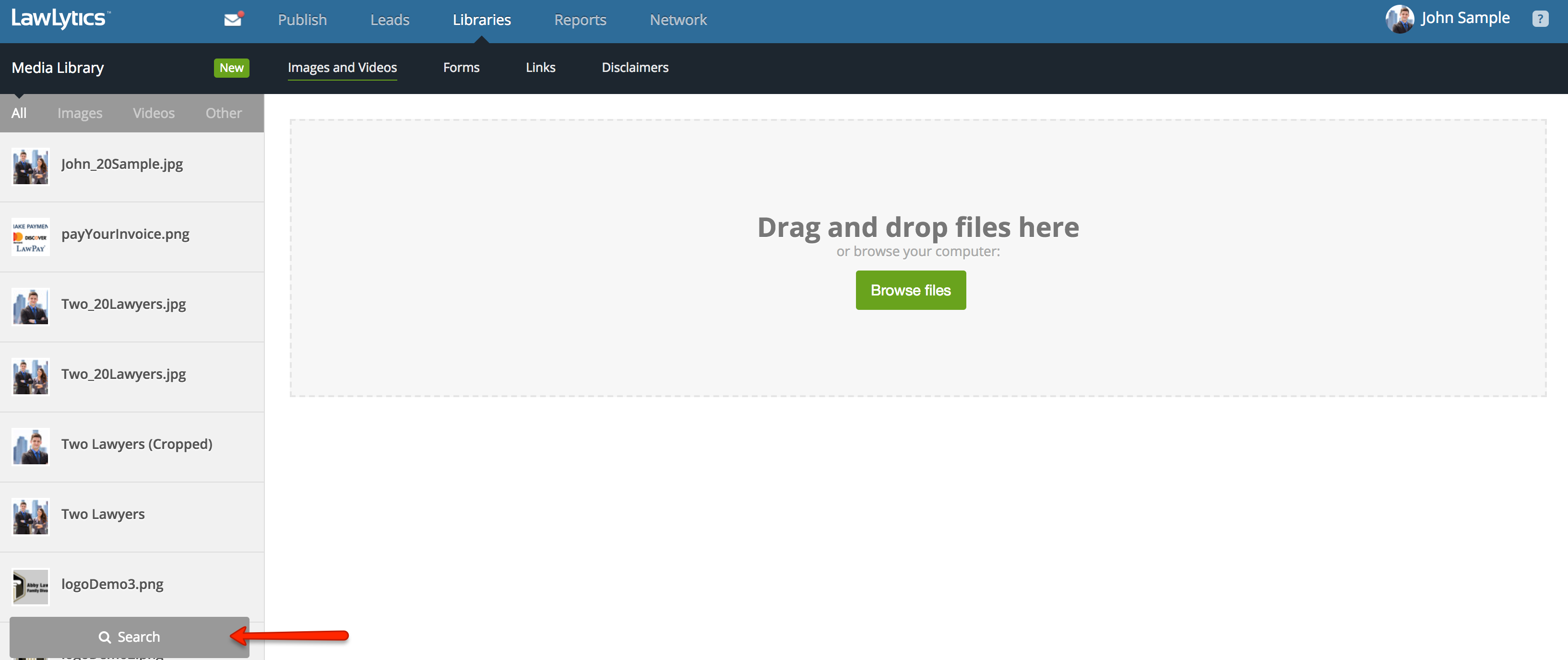Open the mail inbox envelope icon
The image size is (1568, 660).
pos(233,20)
